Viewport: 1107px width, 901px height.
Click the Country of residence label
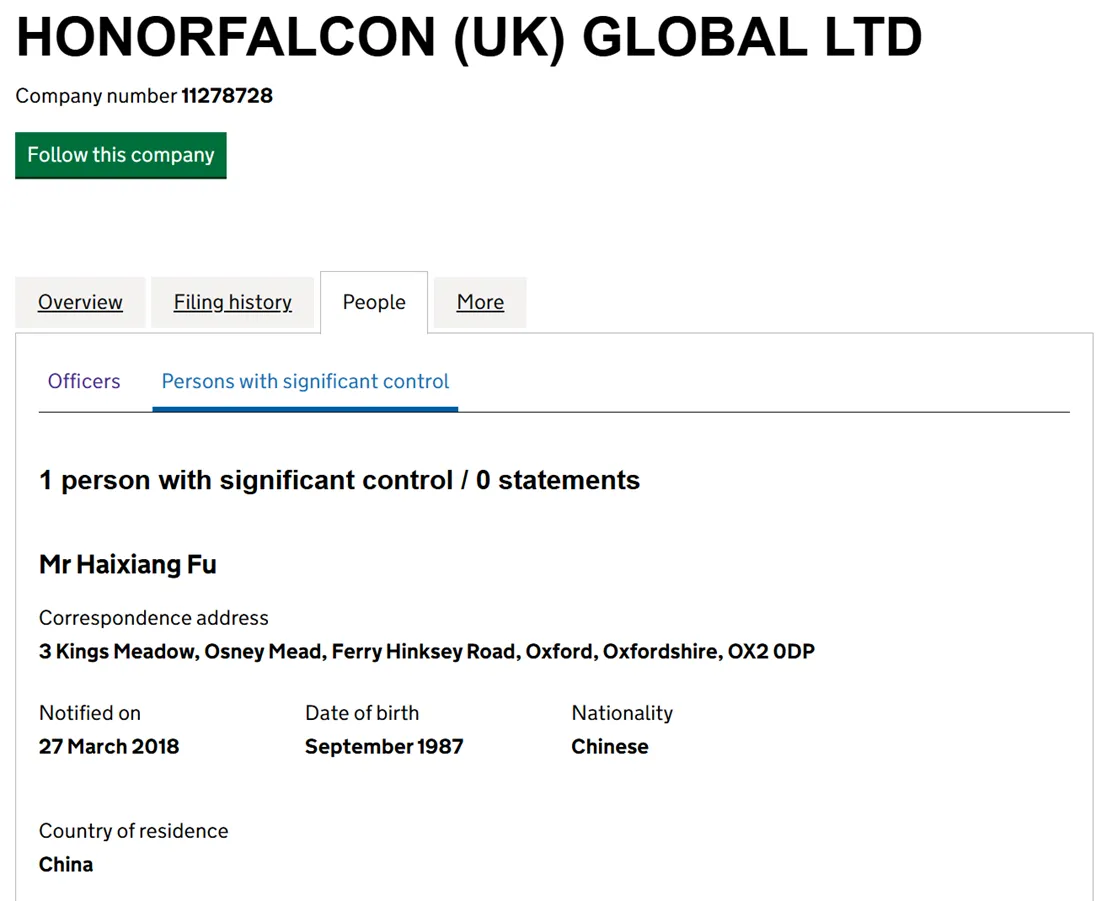133,831
